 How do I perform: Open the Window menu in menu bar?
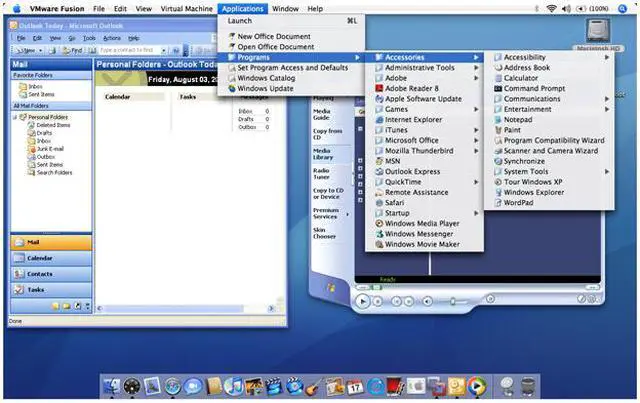tap(285, 9)
